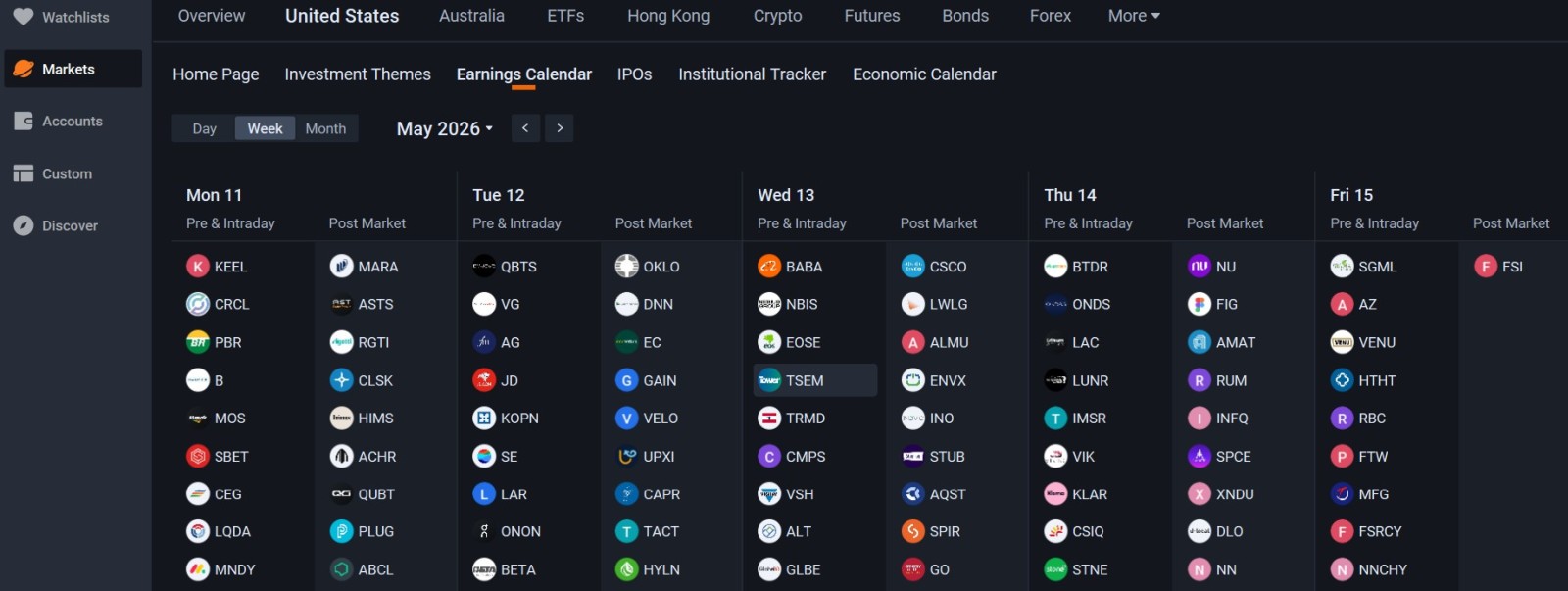
Task: Select the Earnings Calendar sub-tab
Action: tap(524, 74)
